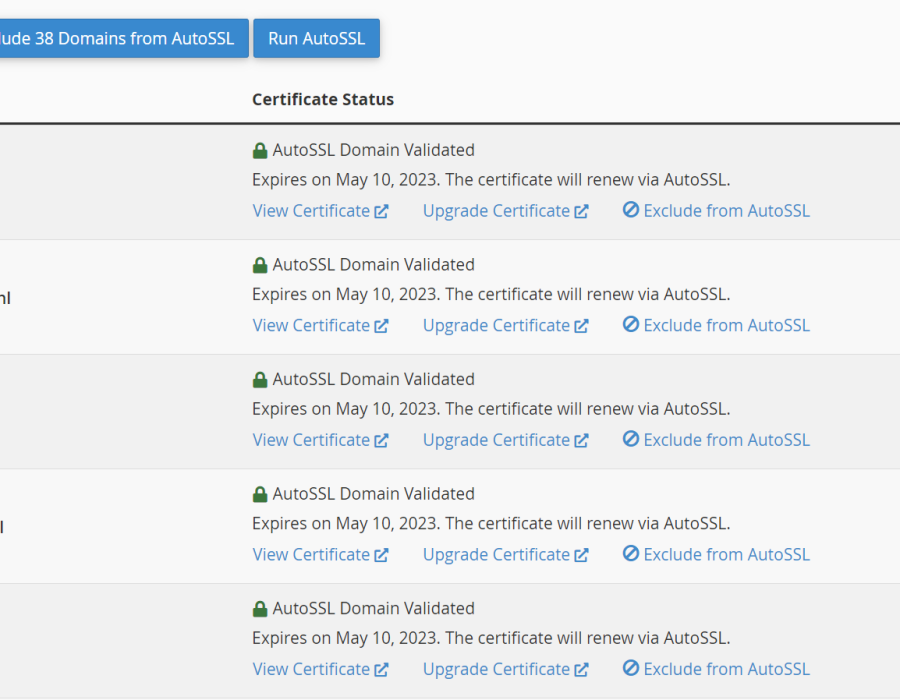Click ban icon beside first row's Exclude from AutoSSL
Image resolution: width=900 pixels, height=700 pixels.
tap(631, 209)
